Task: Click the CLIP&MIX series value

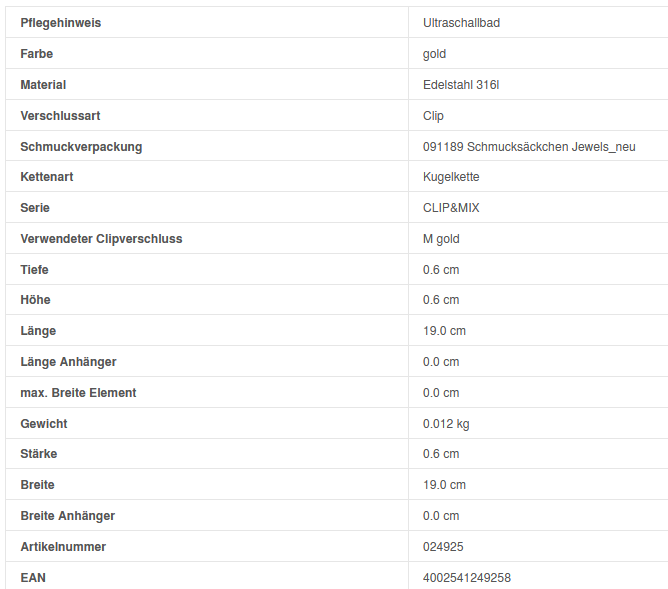Action: pos(451,208)
